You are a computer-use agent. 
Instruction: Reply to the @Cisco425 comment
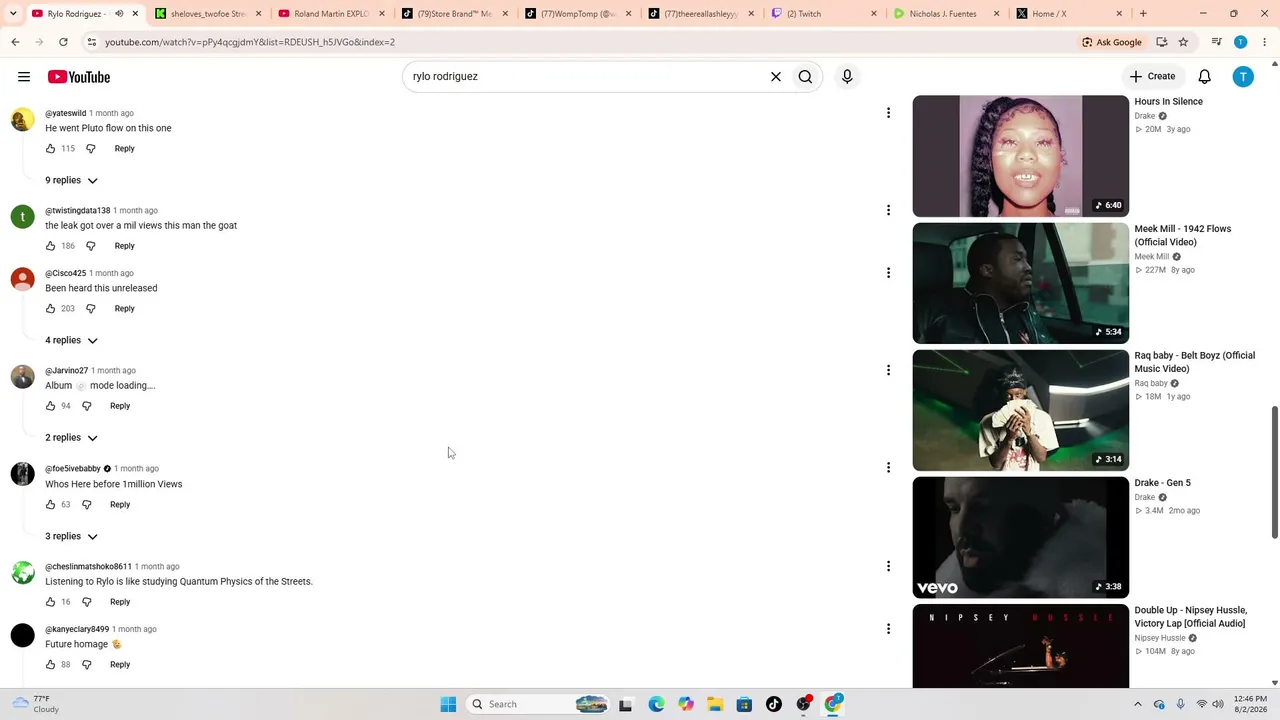[124, 309]
